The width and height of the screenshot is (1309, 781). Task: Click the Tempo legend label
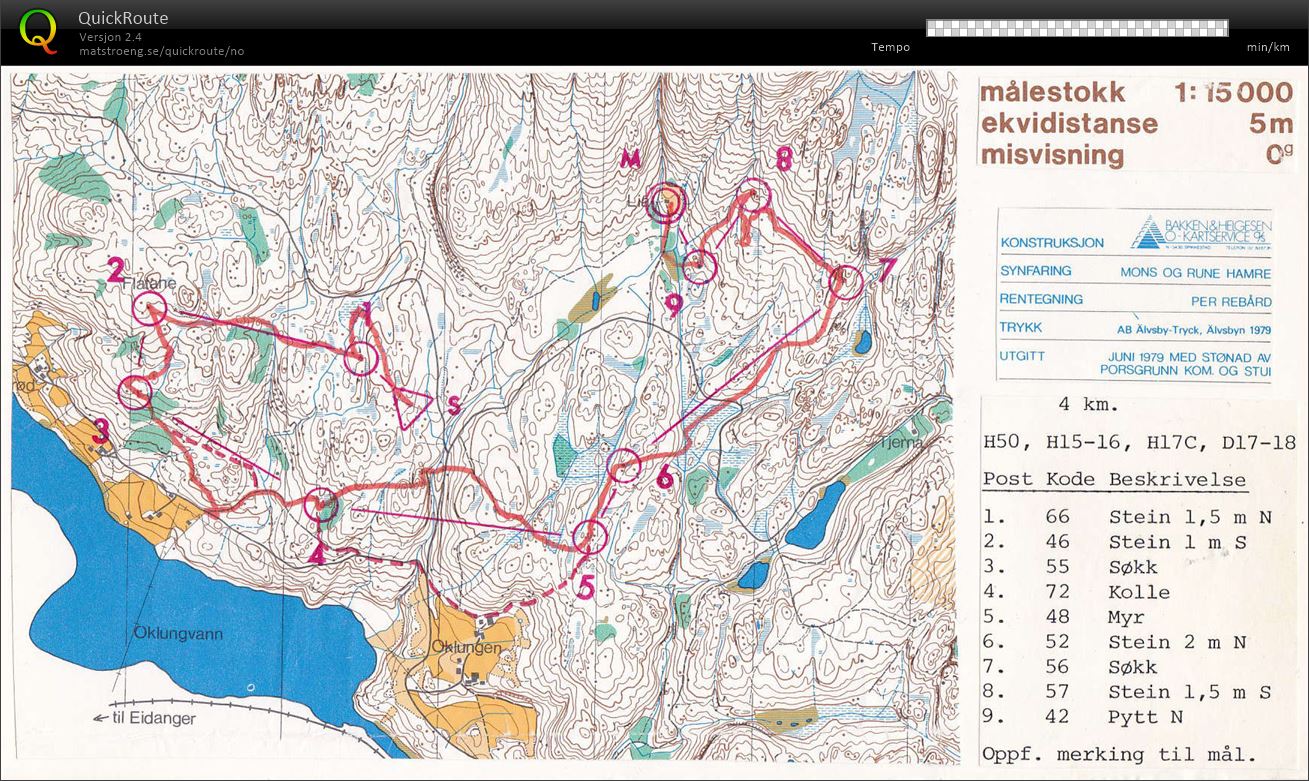tap(890, 47)
